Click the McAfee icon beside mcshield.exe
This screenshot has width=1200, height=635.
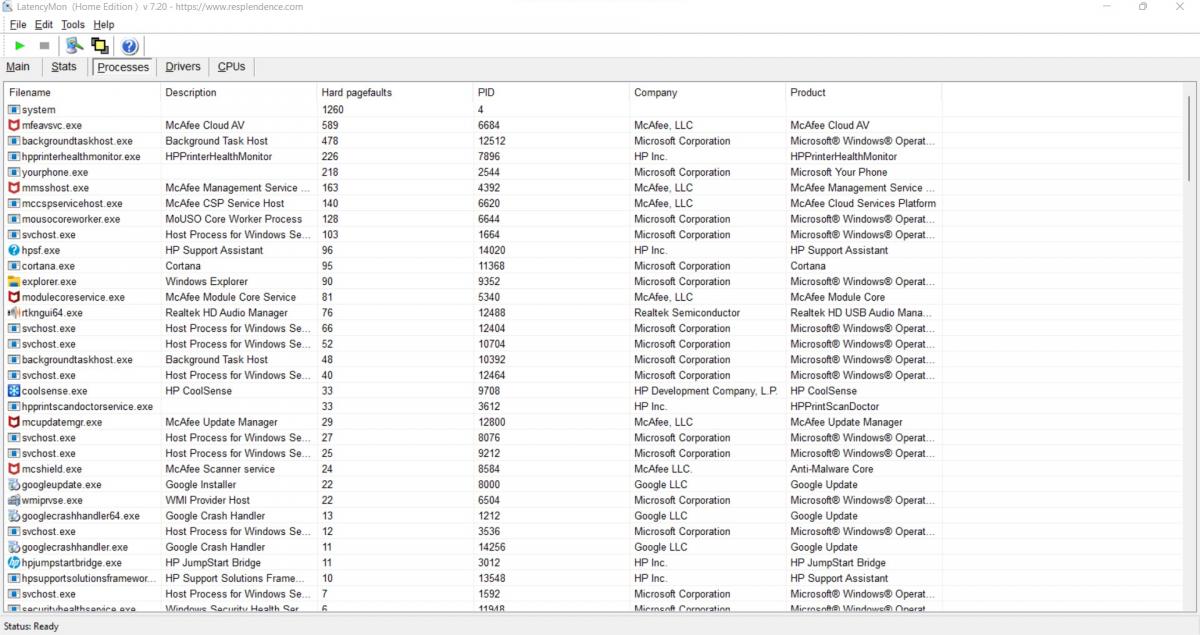14,469
